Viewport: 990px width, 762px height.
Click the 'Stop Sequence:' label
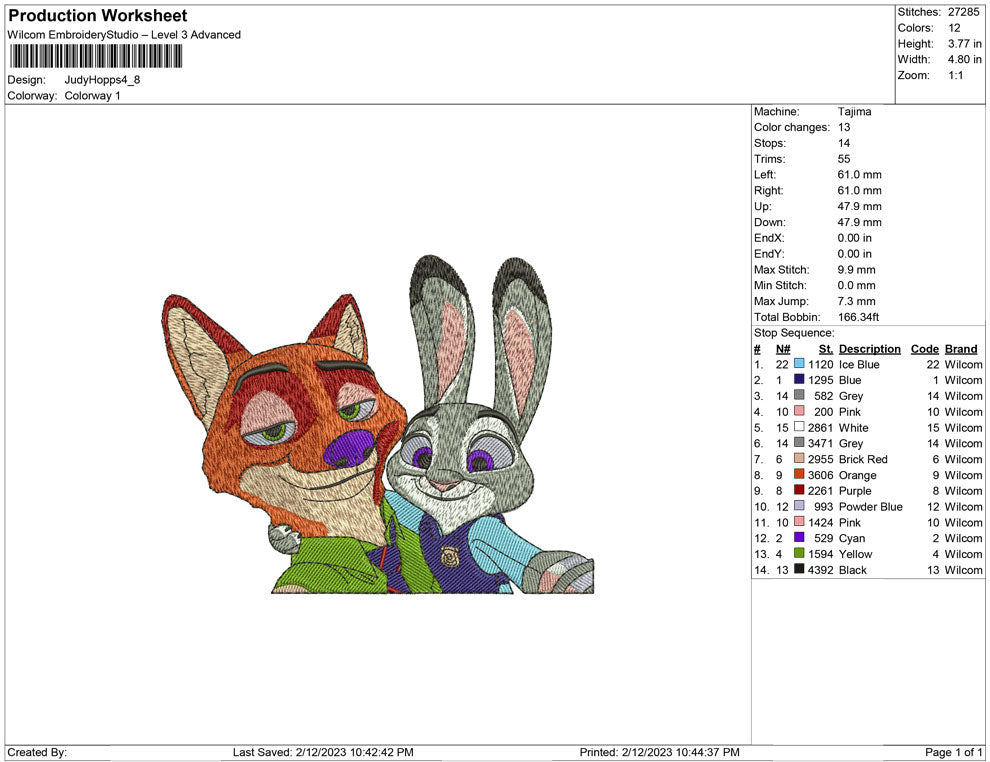pyautogui.click(x=794, y=333)
